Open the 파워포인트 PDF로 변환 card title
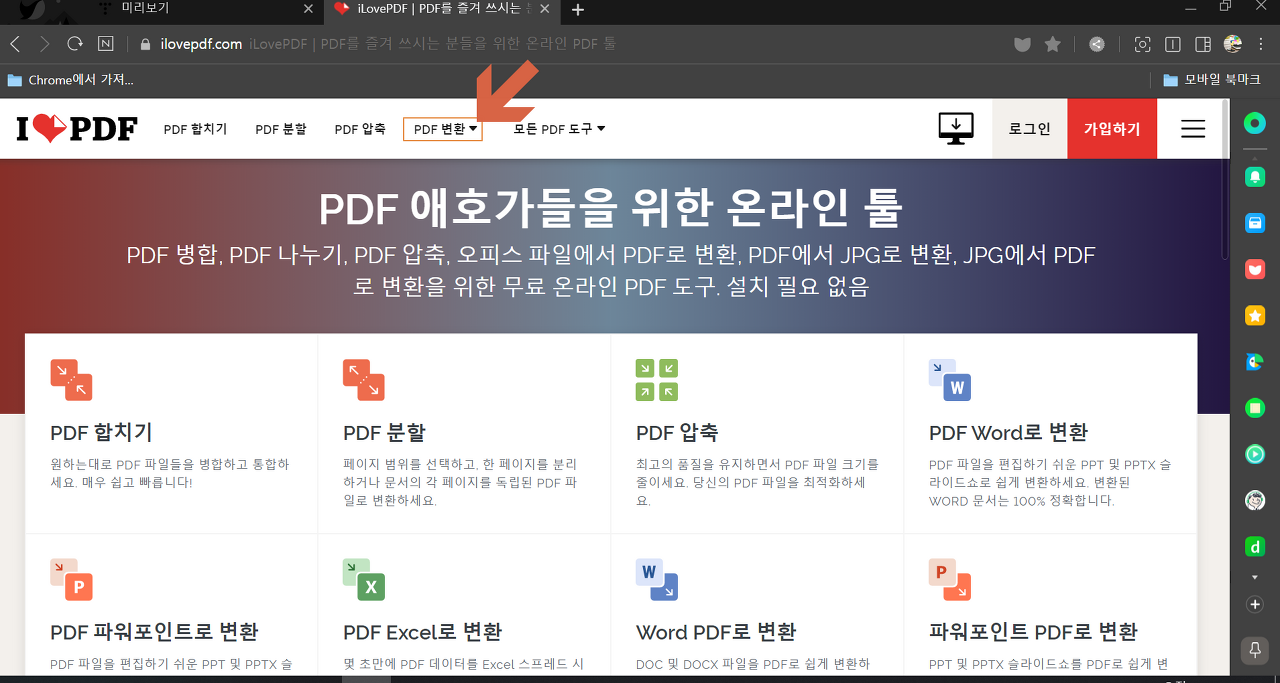This screenshot has height=683, width=1280. [1033, 632]
